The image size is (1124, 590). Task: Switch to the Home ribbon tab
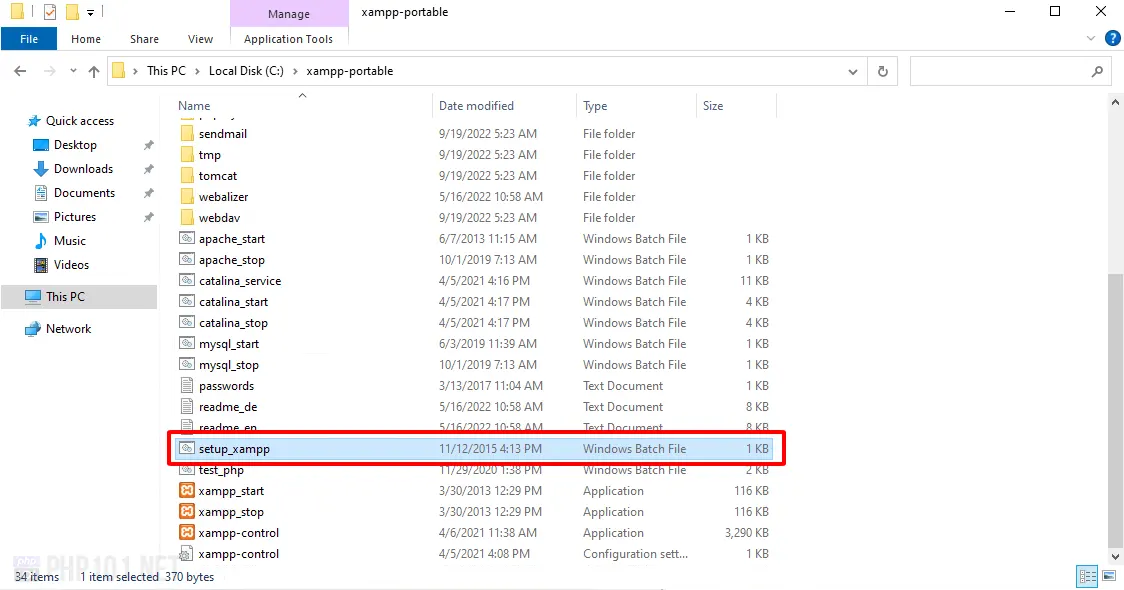[86, 39]
